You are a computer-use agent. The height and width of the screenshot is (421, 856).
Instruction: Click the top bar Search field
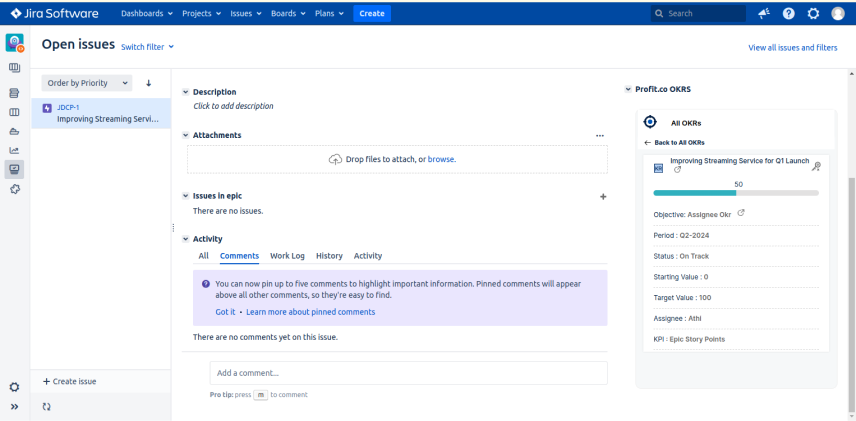click(698, 14)
